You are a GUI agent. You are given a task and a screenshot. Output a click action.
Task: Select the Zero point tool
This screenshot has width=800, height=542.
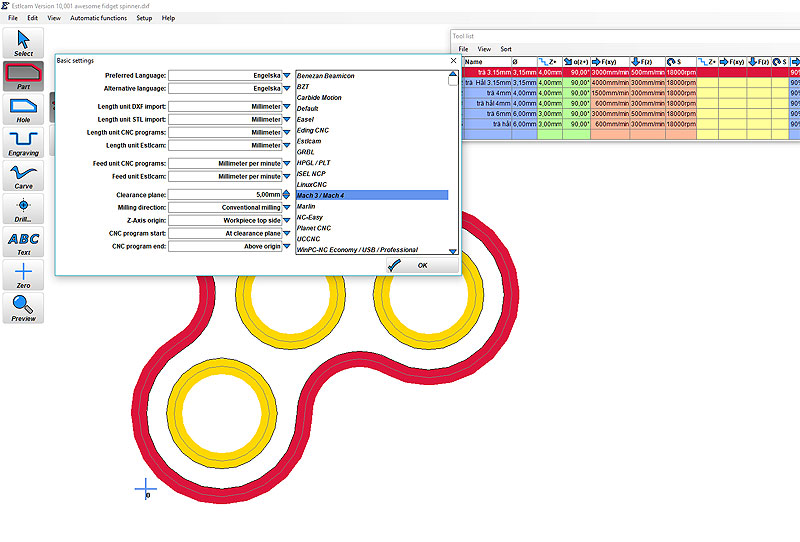click(24, 275)
